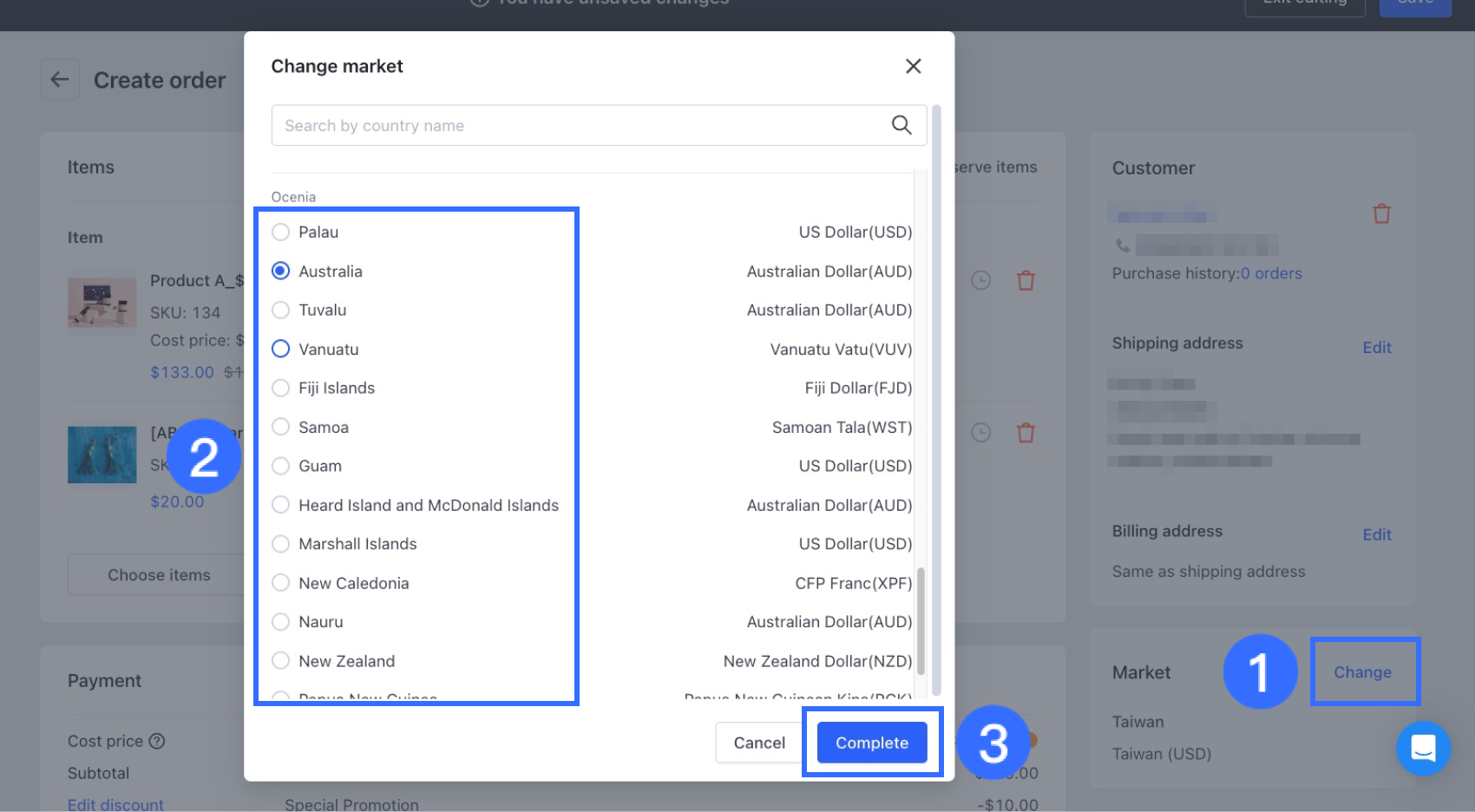Choose the New Zealand radio option

tap(280, 661)
